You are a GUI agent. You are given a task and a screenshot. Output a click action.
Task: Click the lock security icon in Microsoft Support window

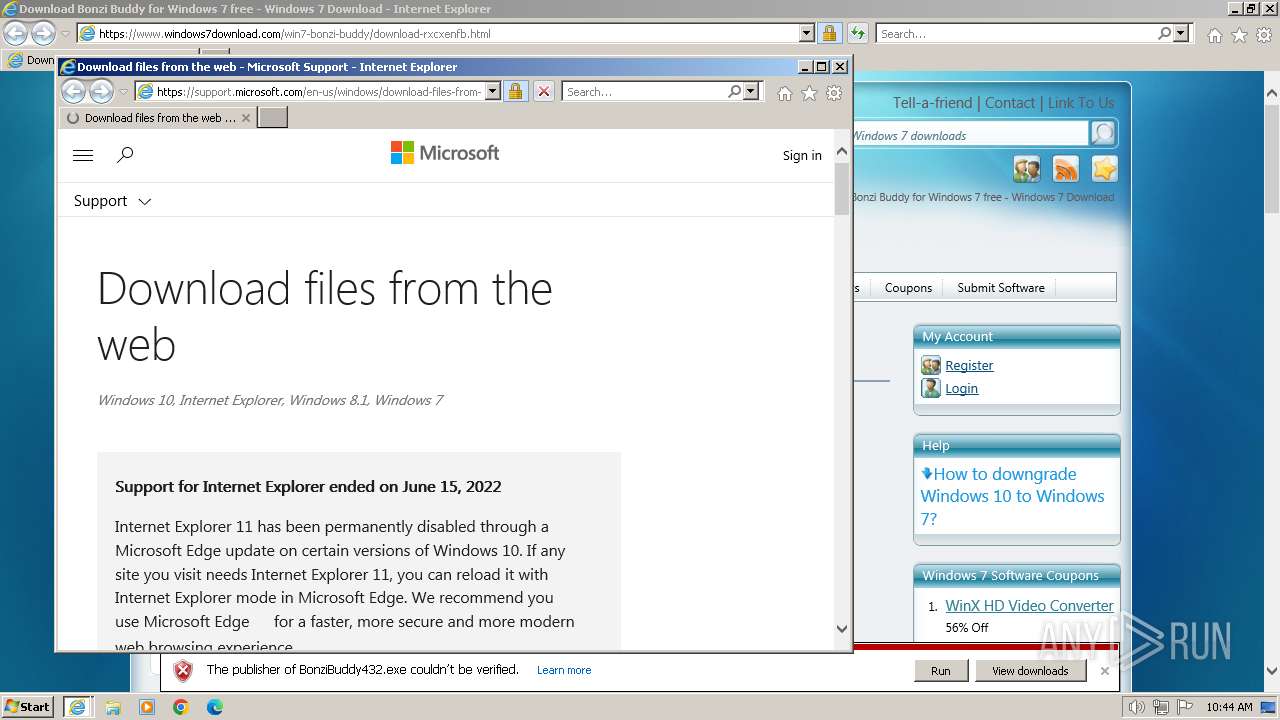[515, 91]
